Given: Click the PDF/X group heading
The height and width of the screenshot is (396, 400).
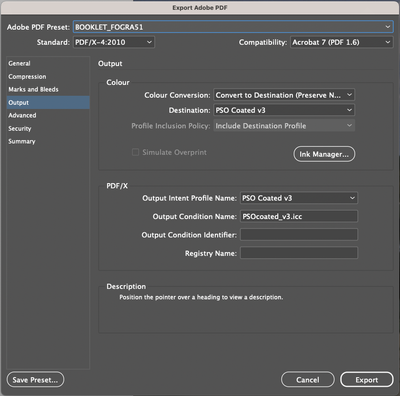Looking at the screenshot, I should coord(117,186).
